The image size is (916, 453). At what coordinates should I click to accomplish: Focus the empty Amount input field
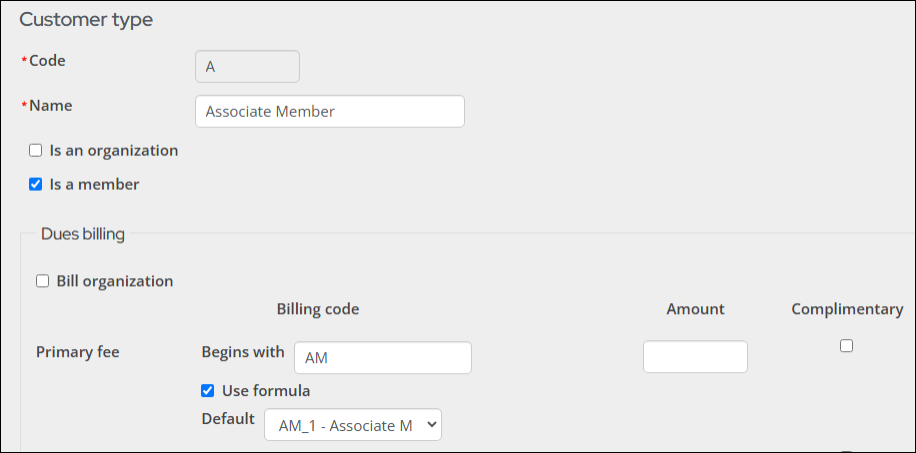coord(695,357)
